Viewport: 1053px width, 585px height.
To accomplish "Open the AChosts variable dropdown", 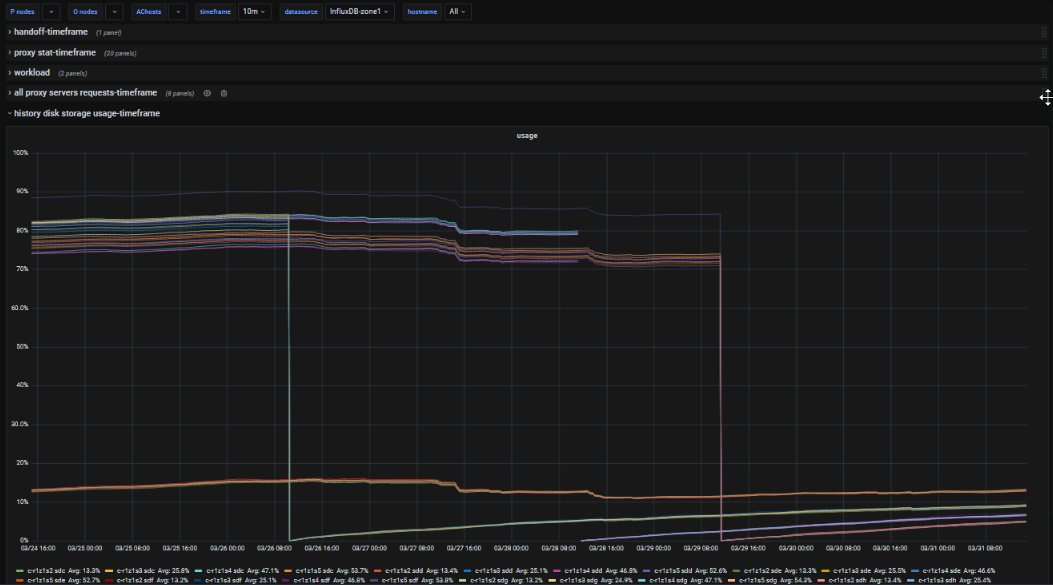I will (x=177, y=12).
